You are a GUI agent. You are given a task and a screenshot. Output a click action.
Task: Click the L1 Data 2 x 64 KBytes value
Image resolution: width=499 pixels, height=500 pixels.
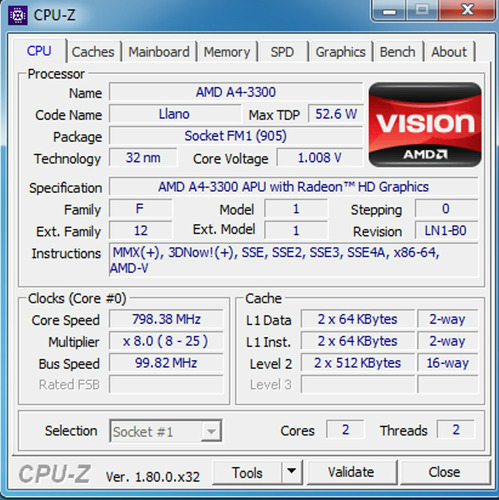click(x=357, y=319)
